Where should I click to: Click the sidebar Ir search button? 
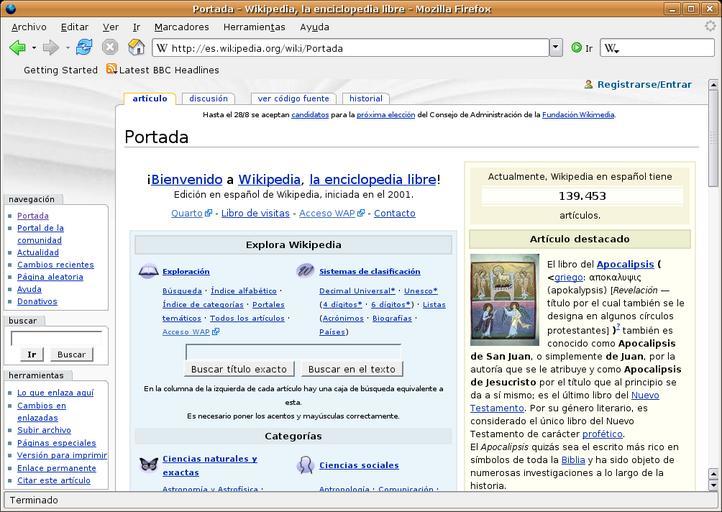pos(31,354)
